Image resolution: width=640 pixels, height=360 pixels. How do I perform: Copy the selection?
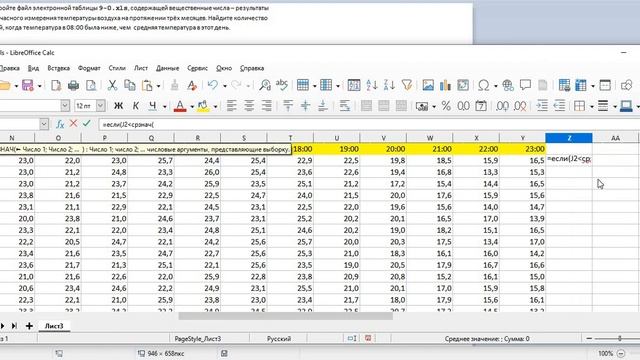pyautogui.click(x=130, y=85)
